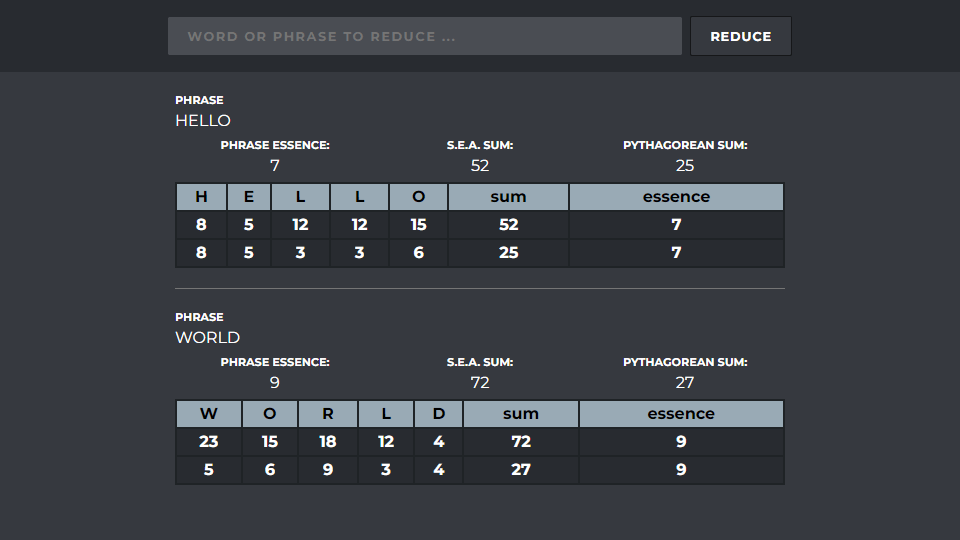Screen dimensions: 960x540
Task: Click the R header cell in WORLD table
Action: tap(328, 414)
